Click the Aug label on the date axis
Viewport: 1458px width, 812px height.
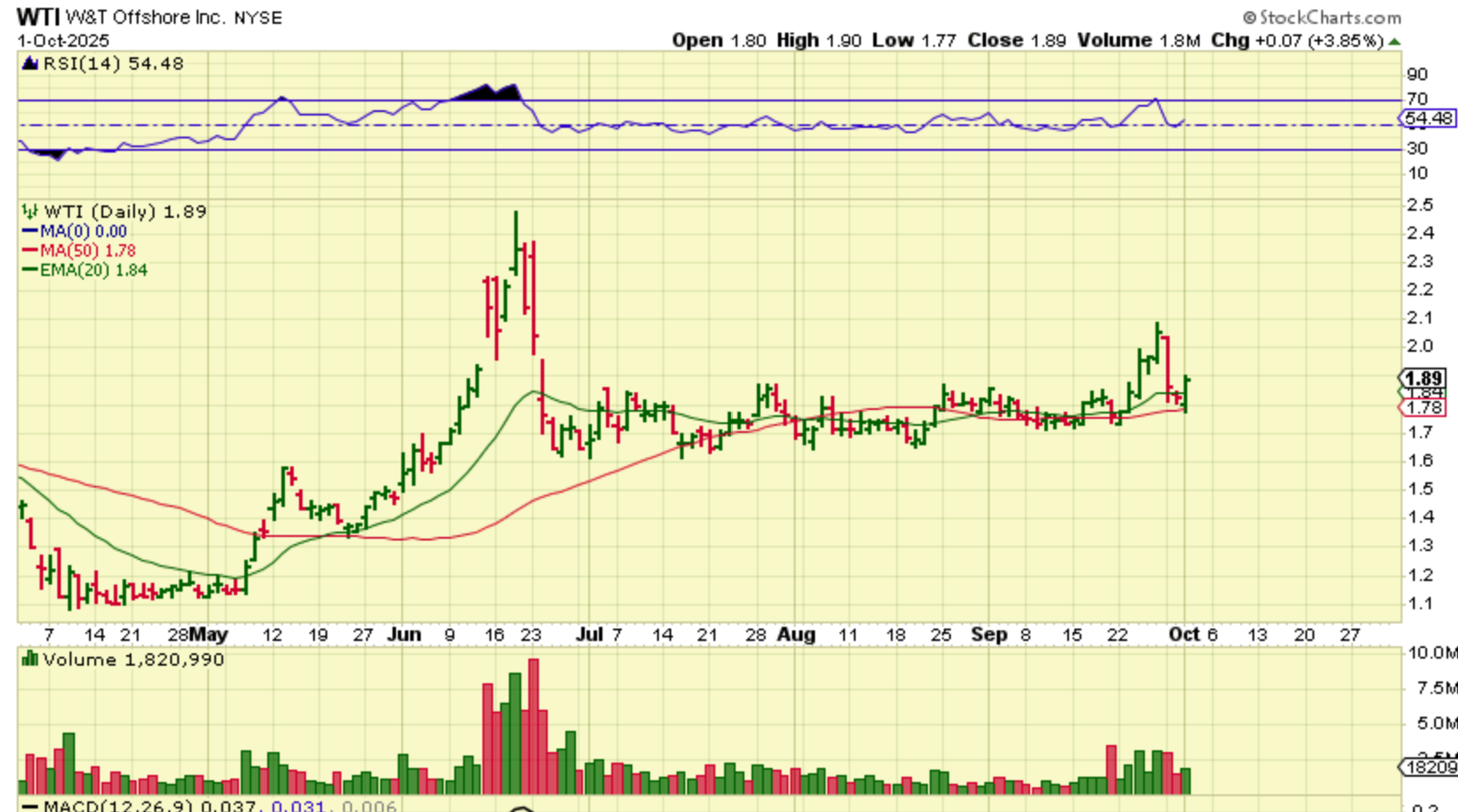pyautogui.click(x=796, y=634)
